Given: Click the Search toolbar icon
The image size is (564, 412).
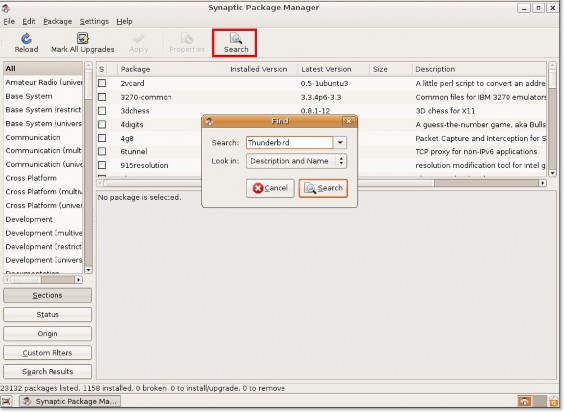Looking at the screenshot, I should 236,38.
